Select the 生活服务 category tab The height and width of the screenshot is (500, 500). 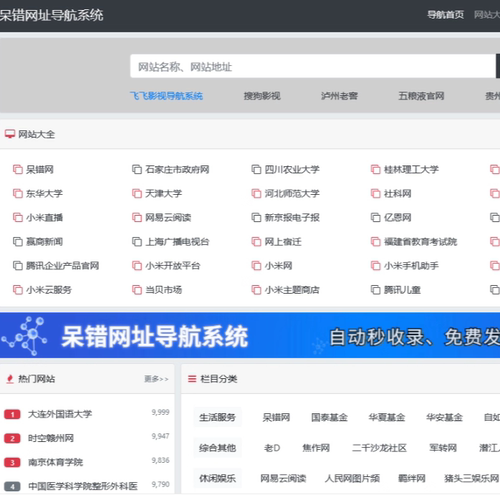[x=217, y=417]
